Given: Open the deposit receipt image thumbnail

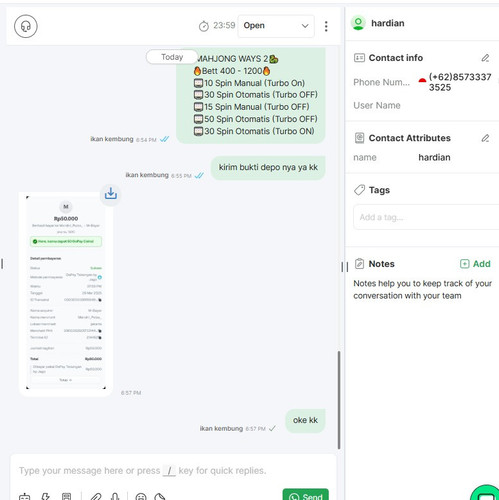Looking at the screenshot, I should 66,292.
